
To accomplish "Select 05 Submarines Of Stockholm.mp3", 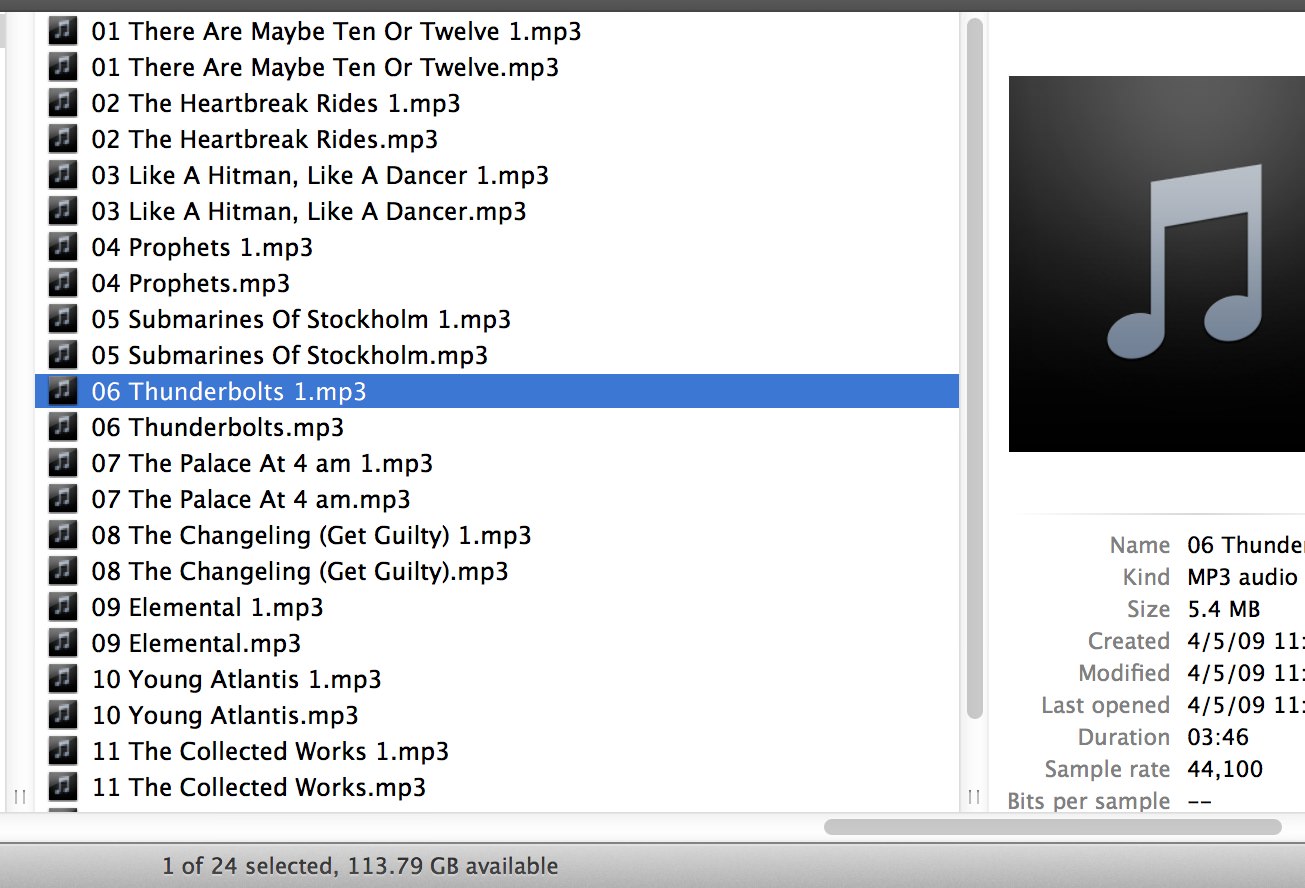I will [290, 356].
